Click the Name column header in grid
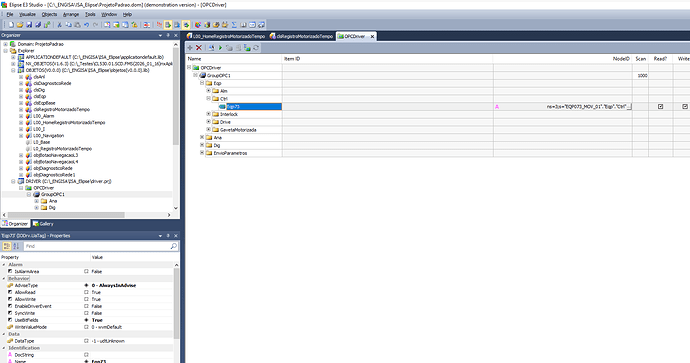Screen dimensions: 690x363 coord(234,59)
